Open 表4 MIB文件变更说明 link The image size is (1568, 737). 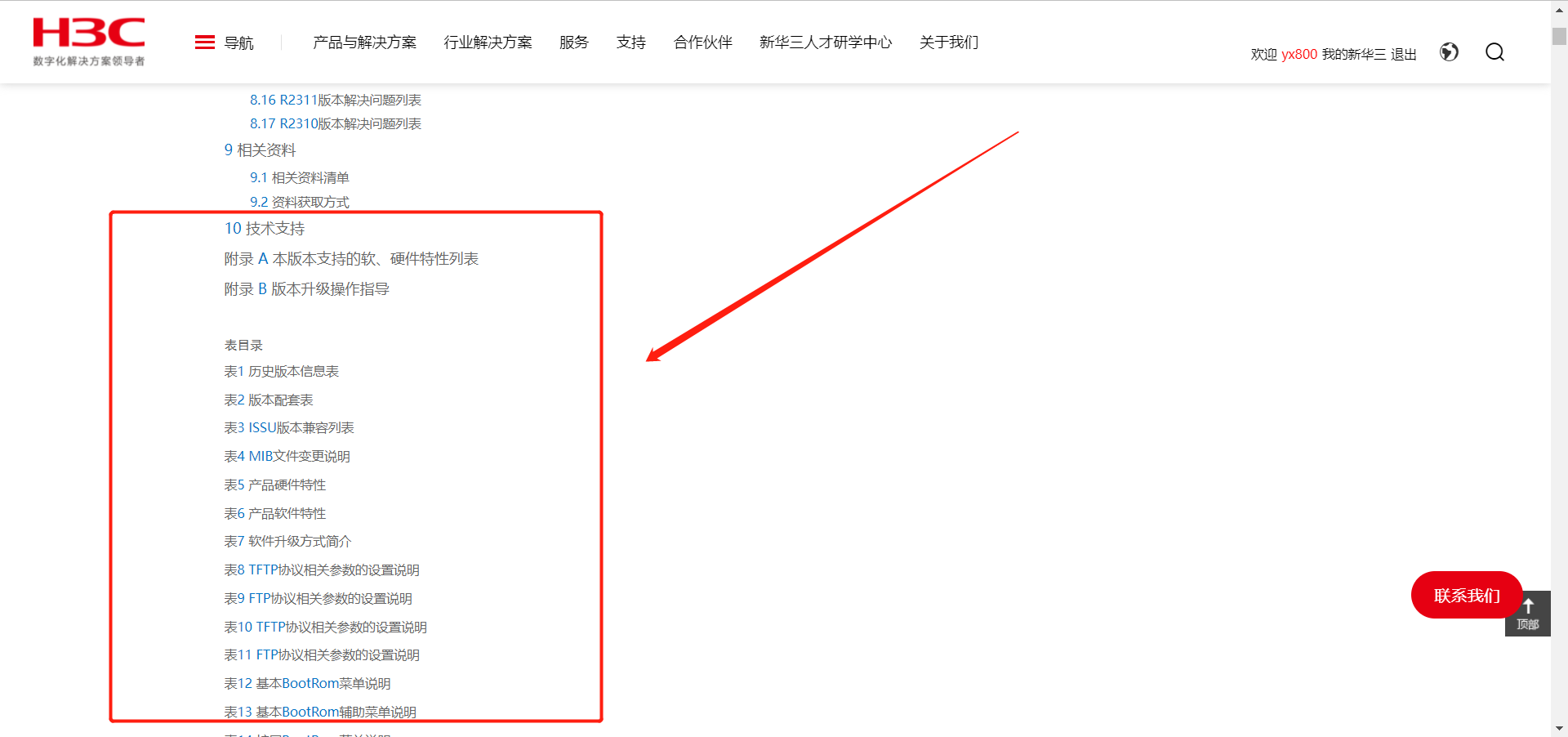(x=287, y=456)
